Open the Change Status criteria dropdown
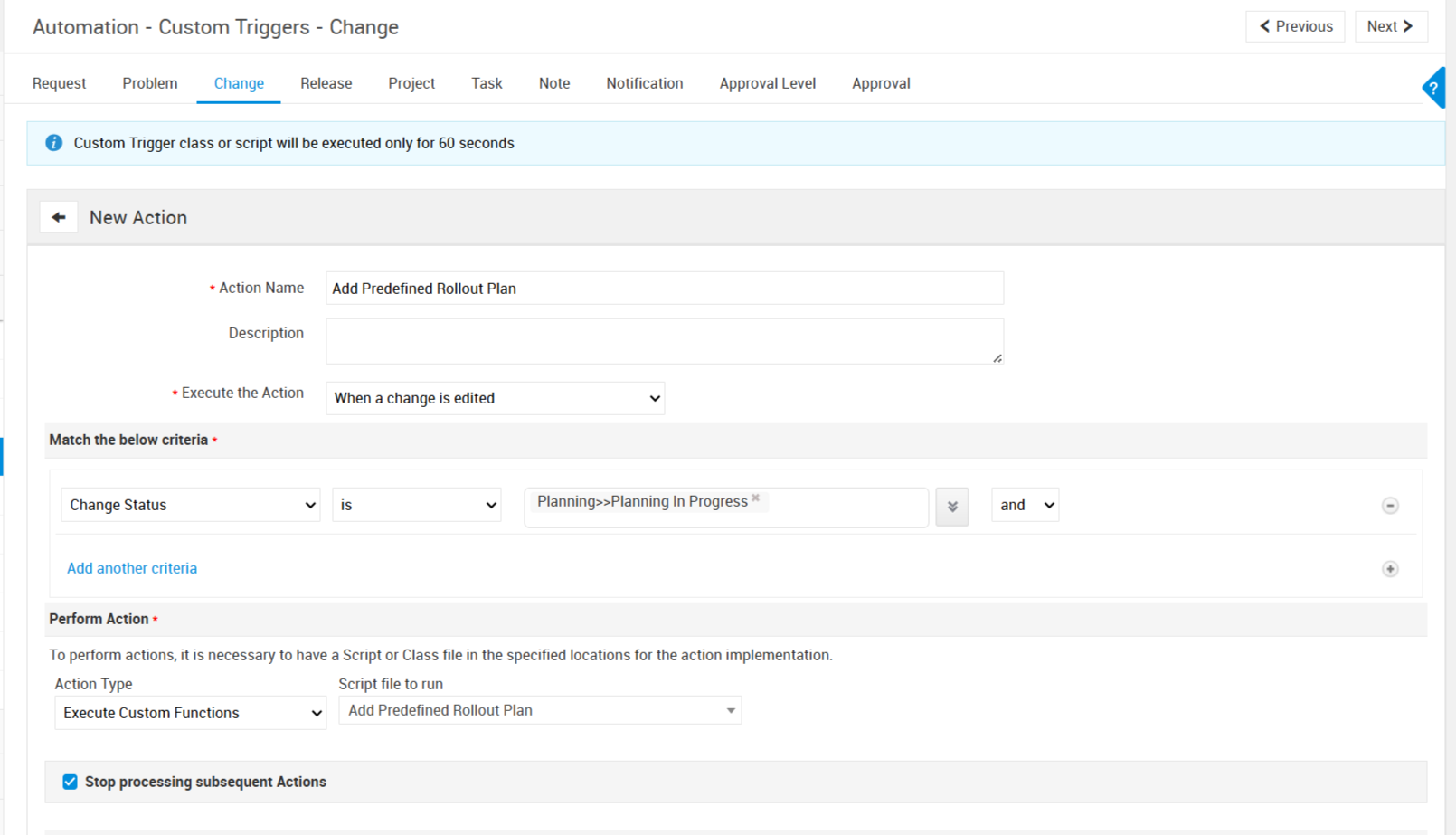The height and width of the screenshot is (835, 1456). click(190, 505)
